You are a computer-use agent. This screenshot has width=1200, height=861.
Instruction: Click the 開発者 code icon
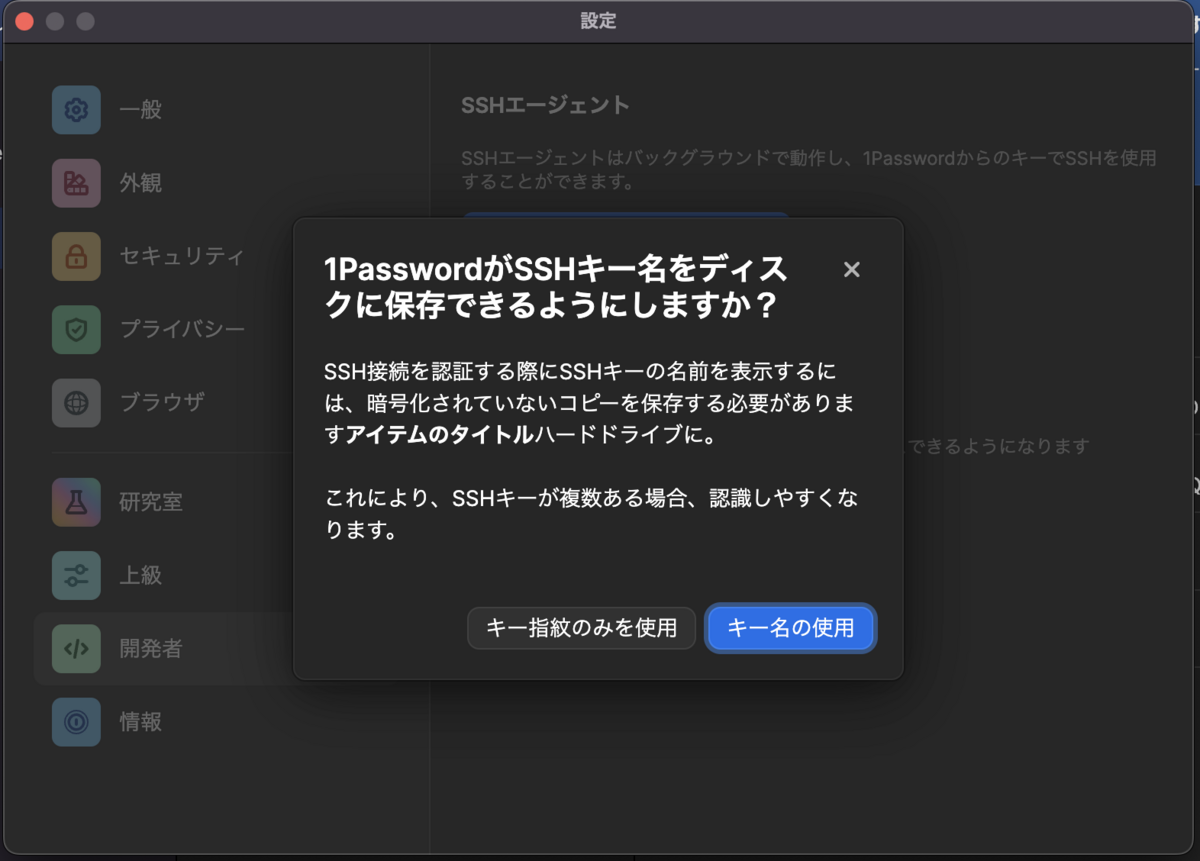coord(76,648)
